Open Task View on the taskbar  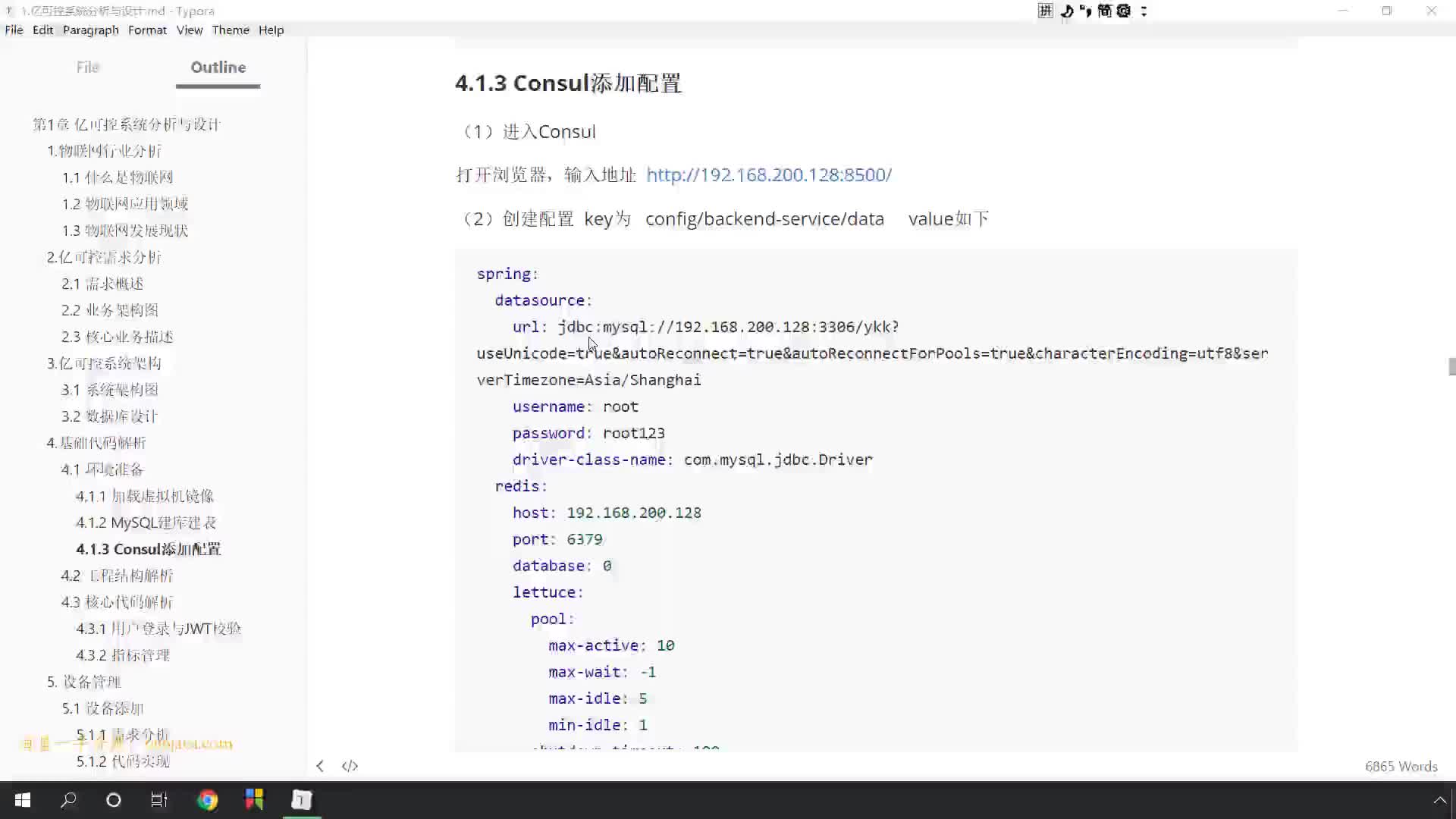click(159, 800)
